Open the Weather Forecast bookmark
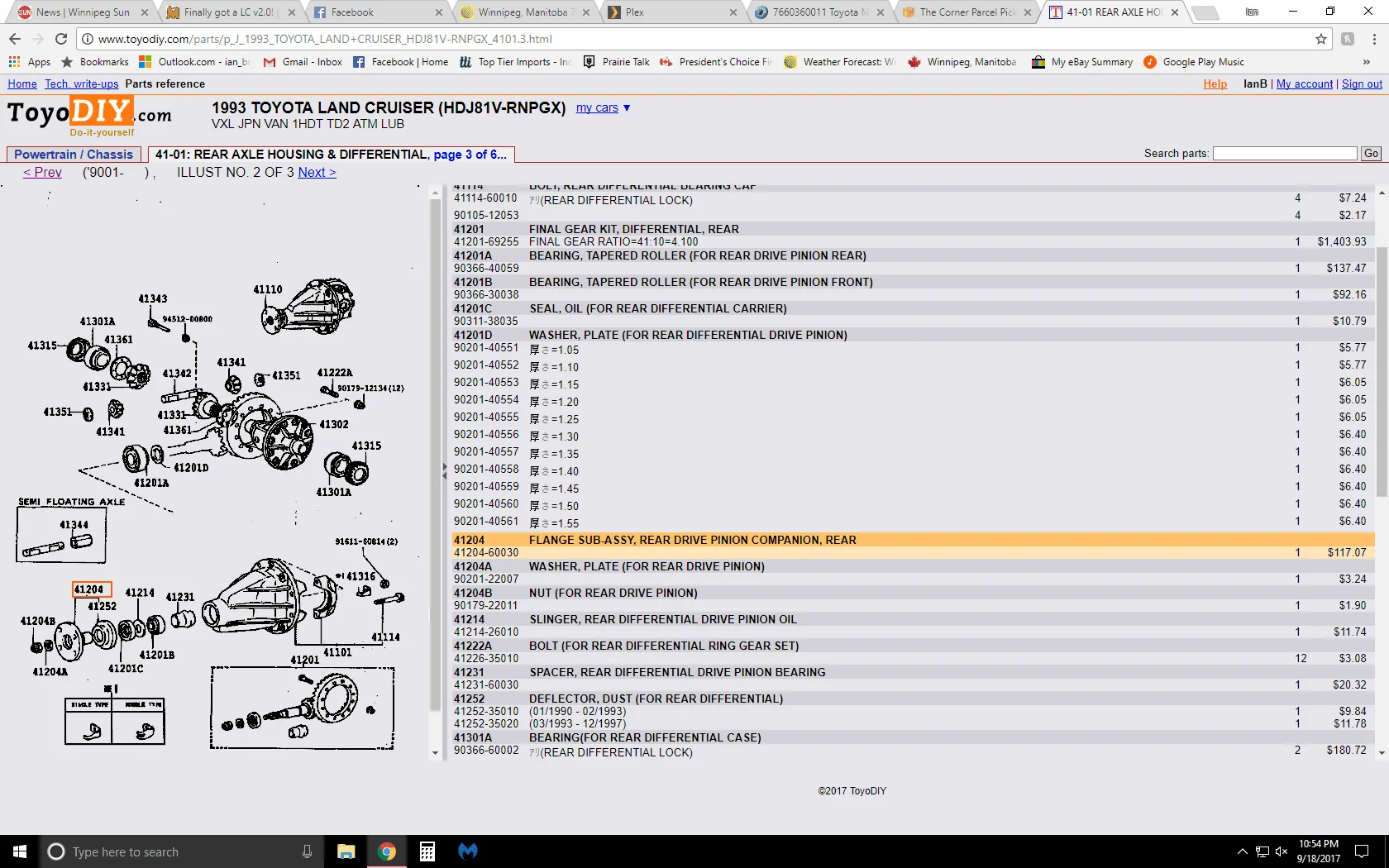Screen dimensions: 1389x868 [839, 62]
